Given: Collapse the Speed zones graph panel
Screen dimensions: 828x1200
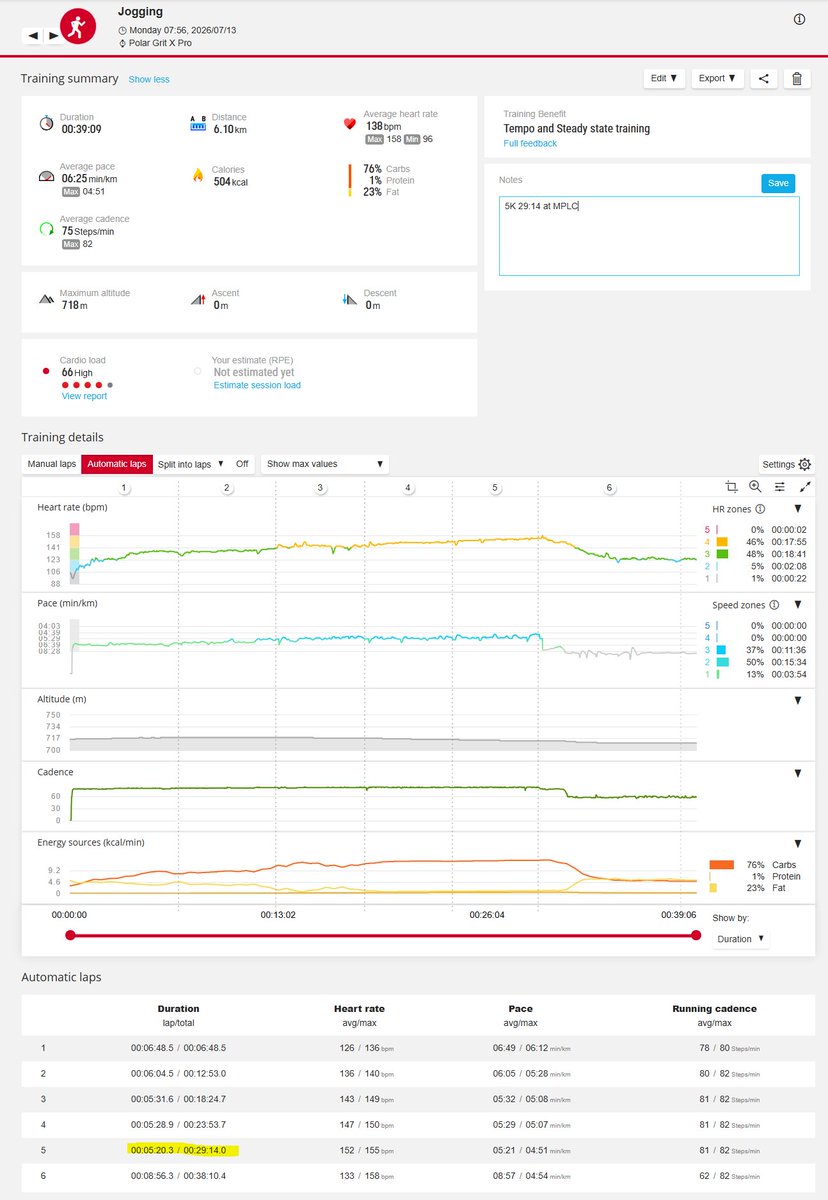Looking at the screenshot, I should [x=798, y=605].
